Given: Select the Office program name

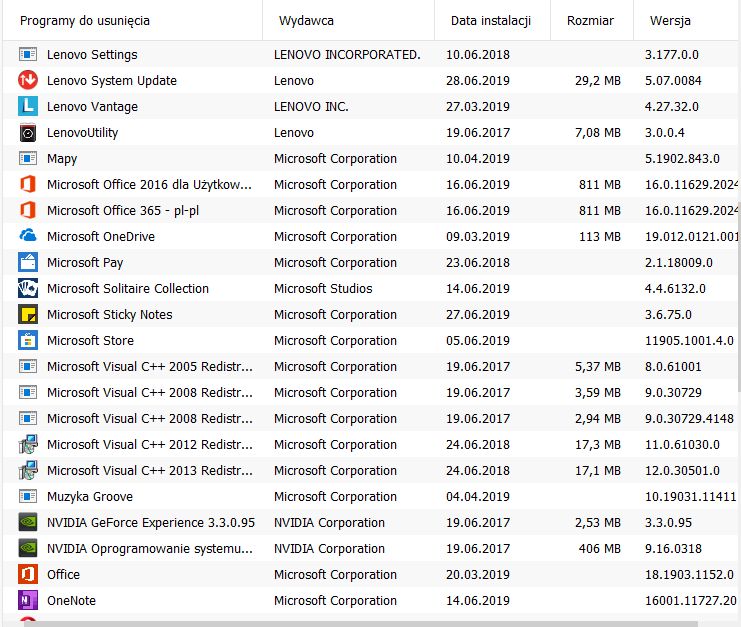Looking at the screenshot, I should (63, 574).
